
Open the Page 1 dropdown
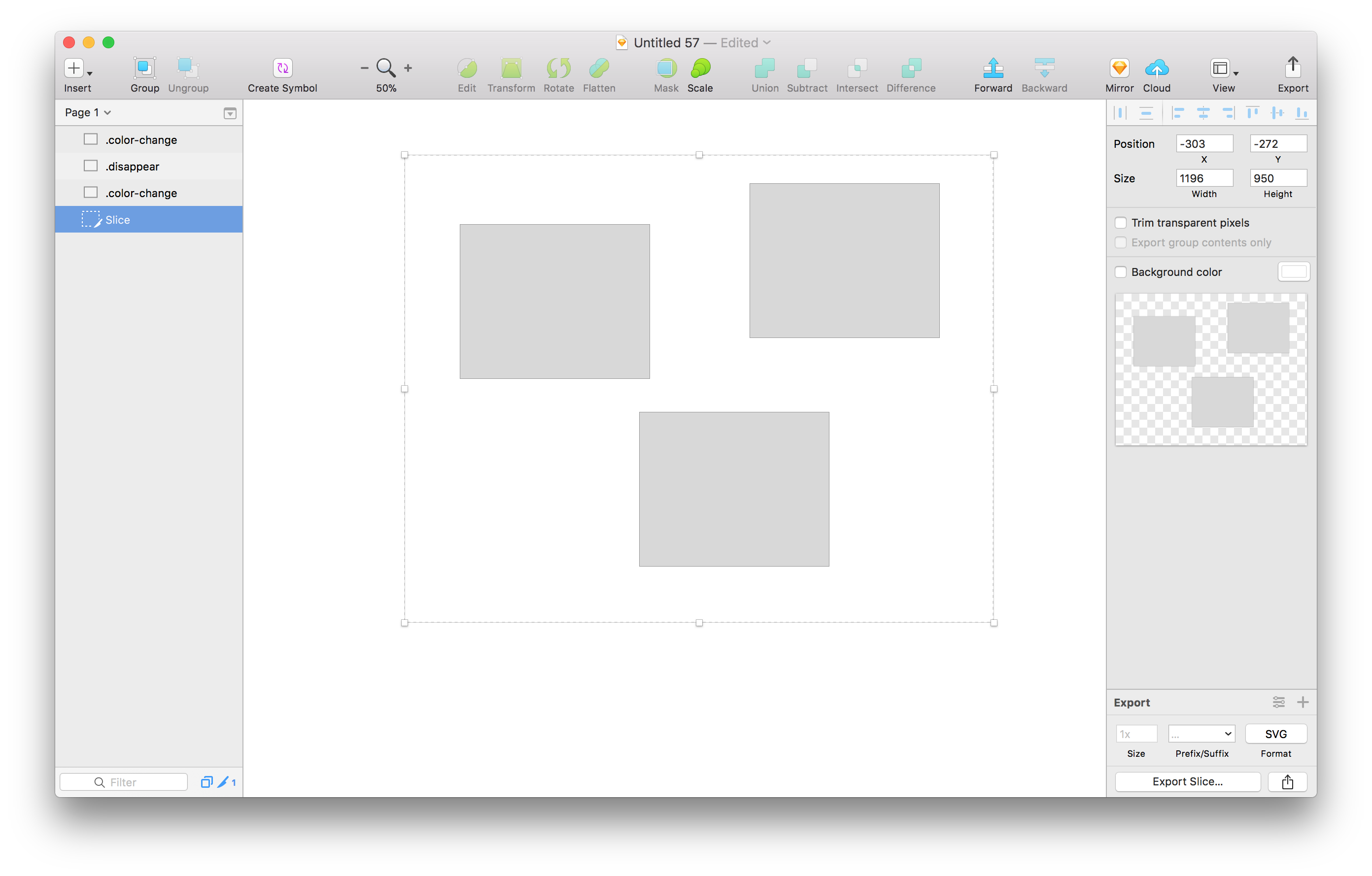click(x=87, y=112)
